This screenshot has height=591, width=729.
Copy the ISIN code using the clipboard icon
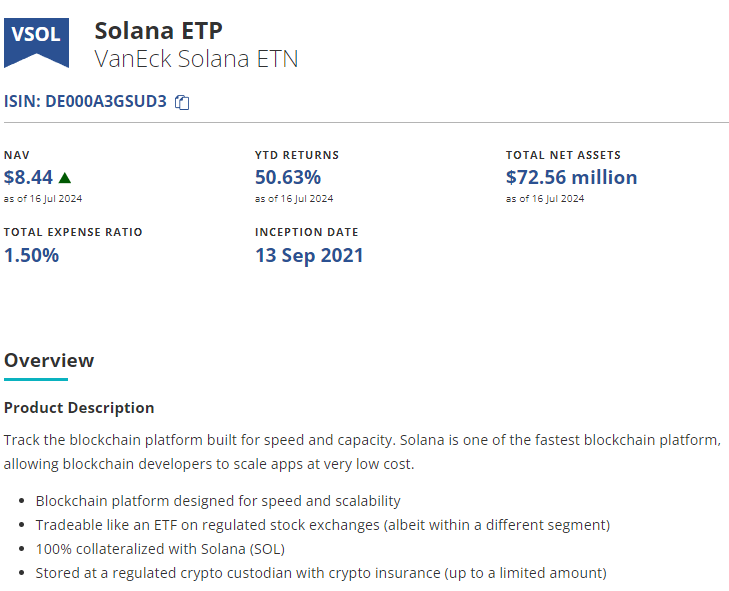(182, 102)
